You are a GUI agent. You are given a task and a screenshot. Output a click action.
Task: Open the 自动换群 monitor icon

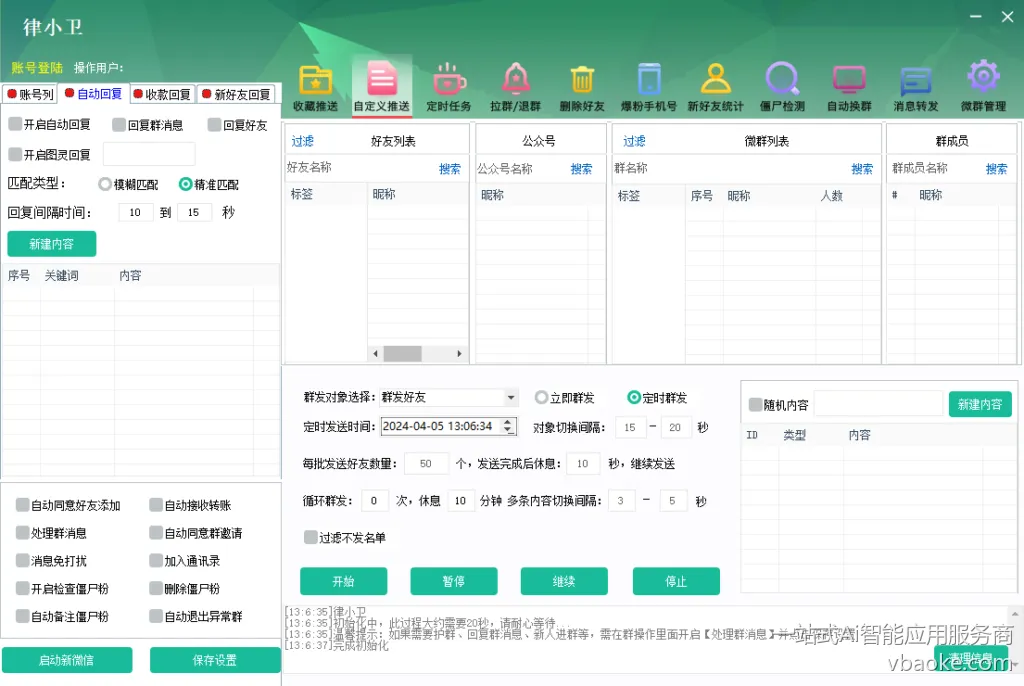coord(849,88)
